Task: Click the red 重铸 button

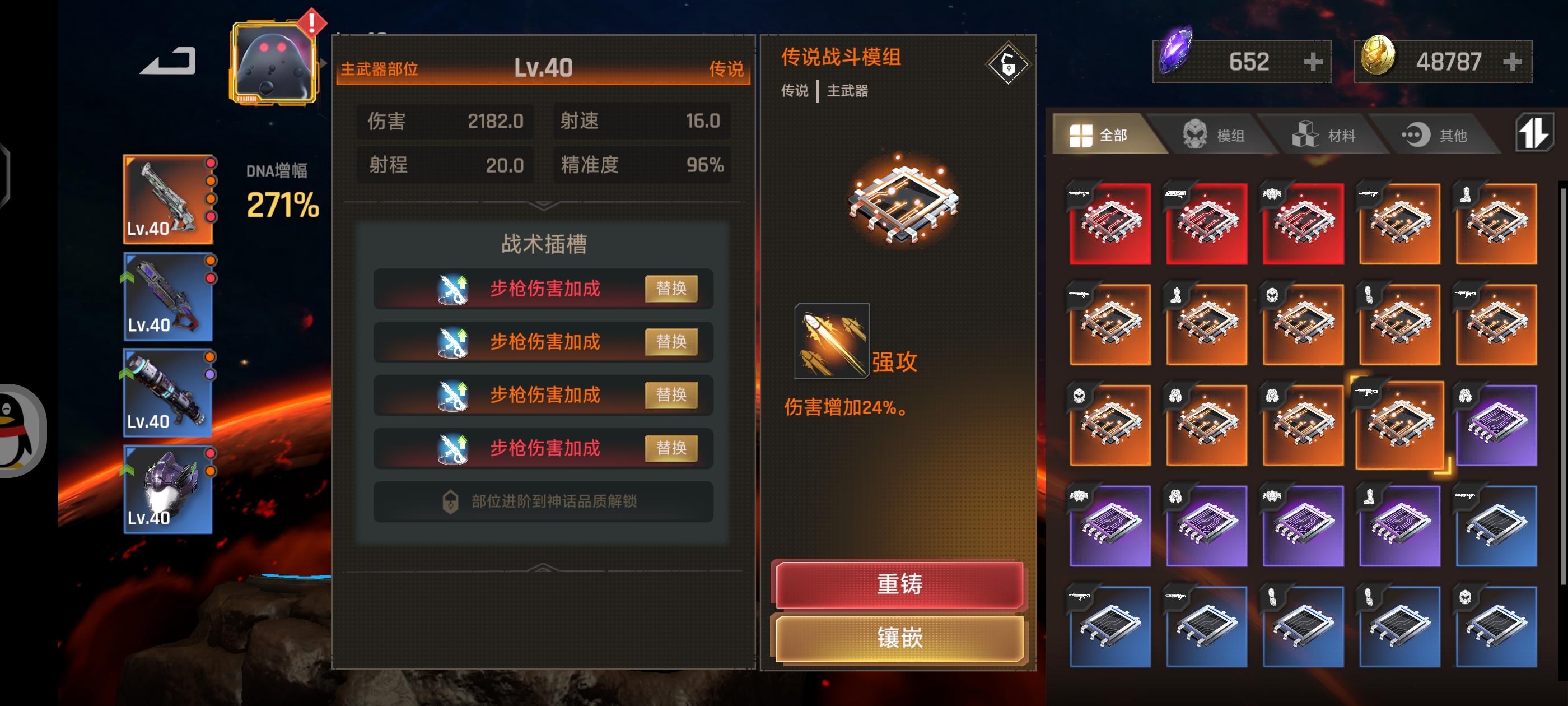Action: pyautogui.click(x=900, y=584)
